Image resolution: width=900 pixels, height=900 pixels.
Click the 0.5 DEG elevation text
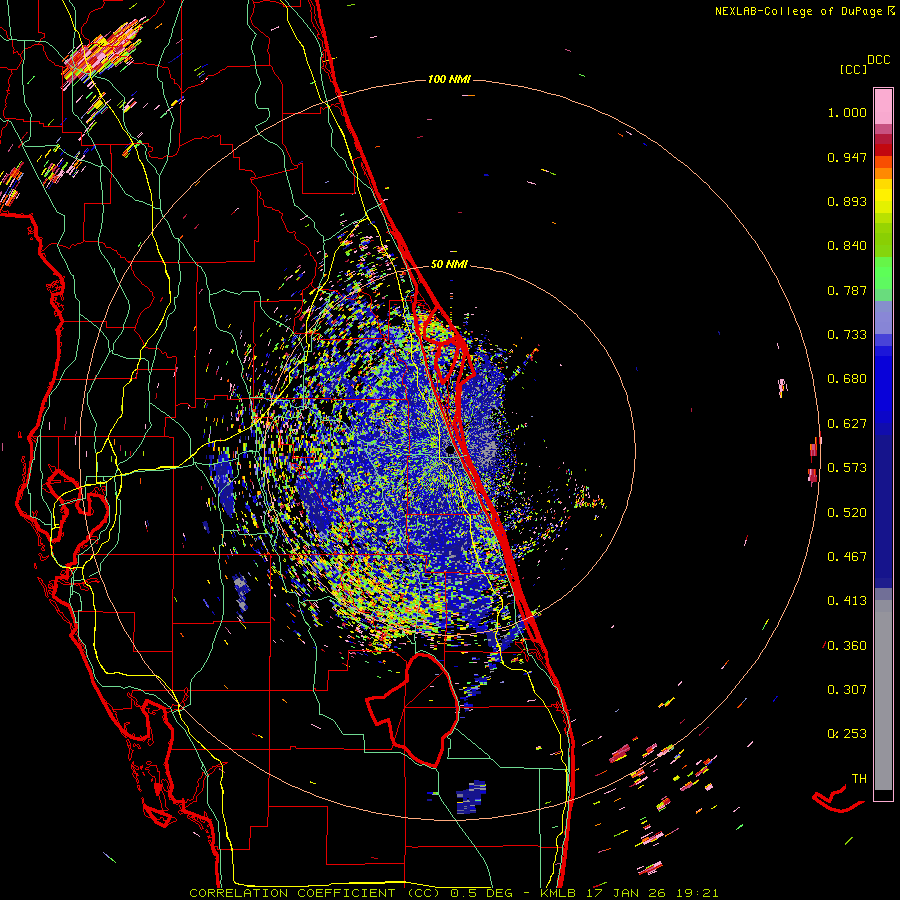tap(483, 893)
